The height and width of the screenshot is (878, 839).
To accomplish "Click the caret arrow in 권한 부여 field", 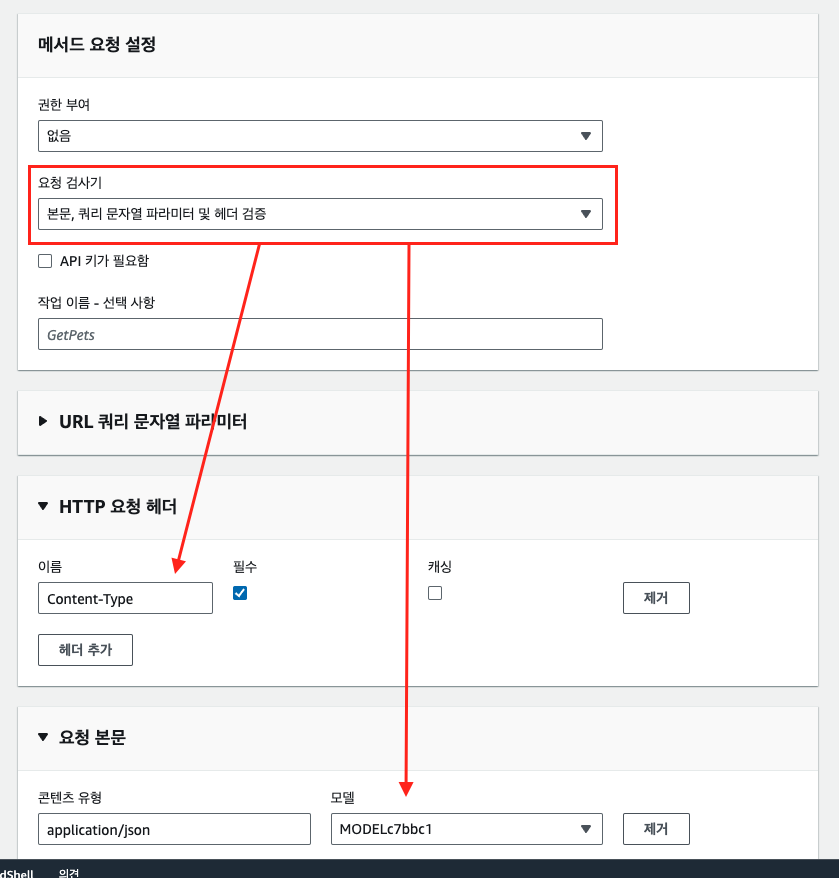I will tap(586, 136).
